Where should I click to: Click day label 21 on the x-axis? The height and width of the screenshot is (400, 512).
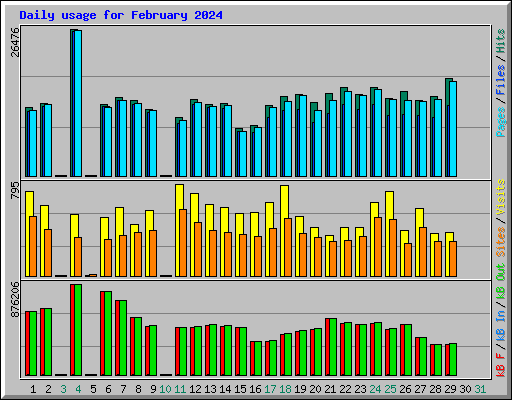tap(330, 389)
